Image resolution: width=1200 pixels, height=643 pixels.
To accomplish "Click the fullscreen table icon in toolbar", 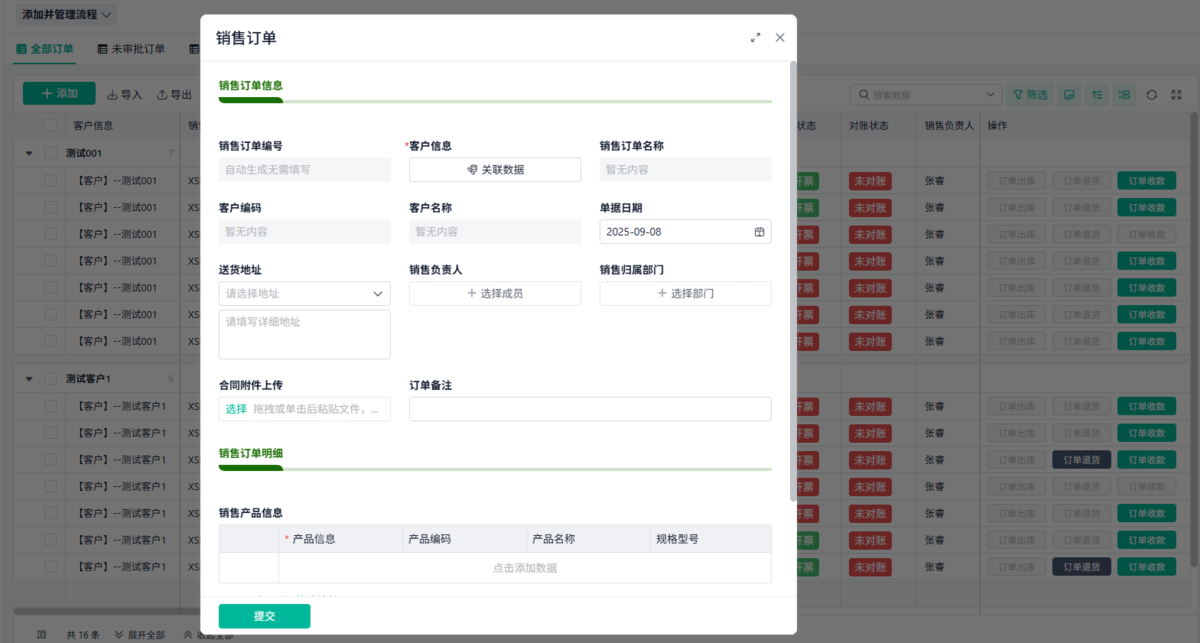I will [x=1176, y=94].
